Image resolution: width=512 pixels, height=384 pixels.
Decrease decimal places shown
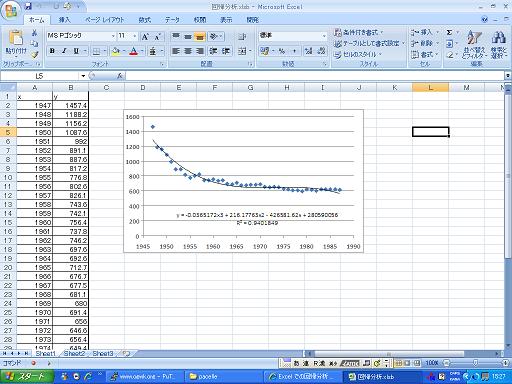(321, 51)
